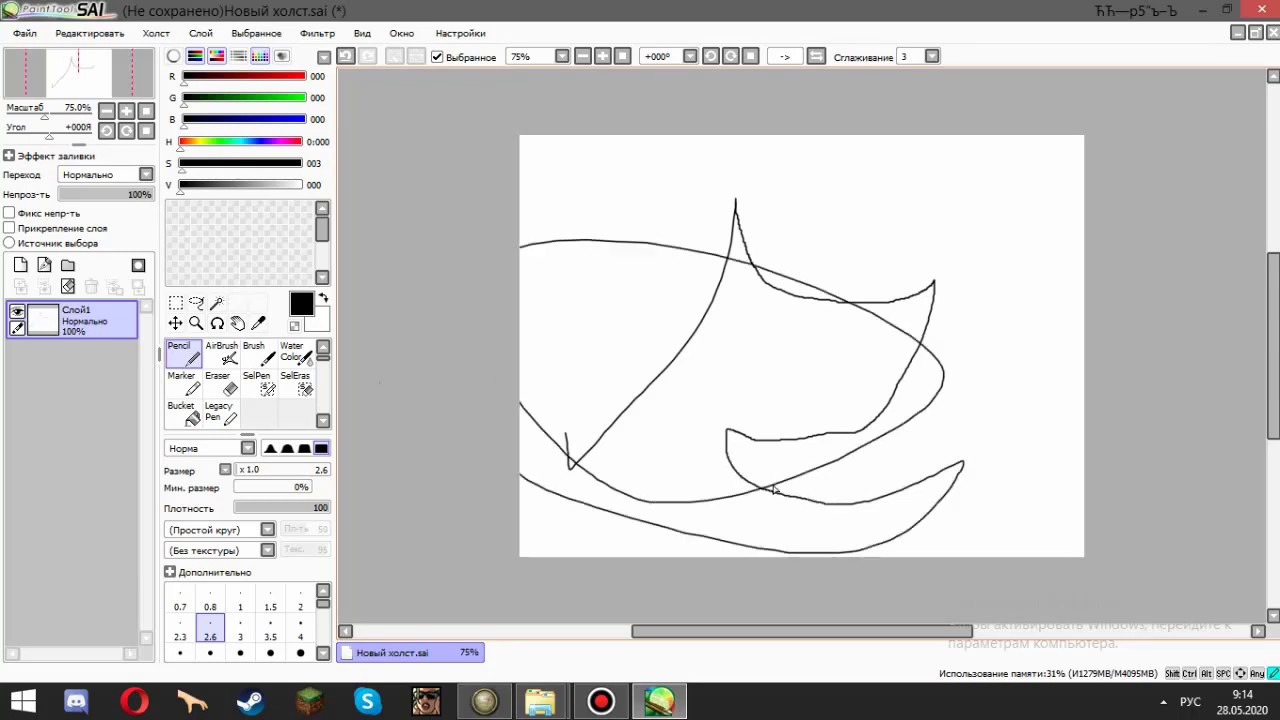Click the black foreground color swatch
This screenshot has height=720, width=1280.
pyautogui.click(x=301, y=304)
